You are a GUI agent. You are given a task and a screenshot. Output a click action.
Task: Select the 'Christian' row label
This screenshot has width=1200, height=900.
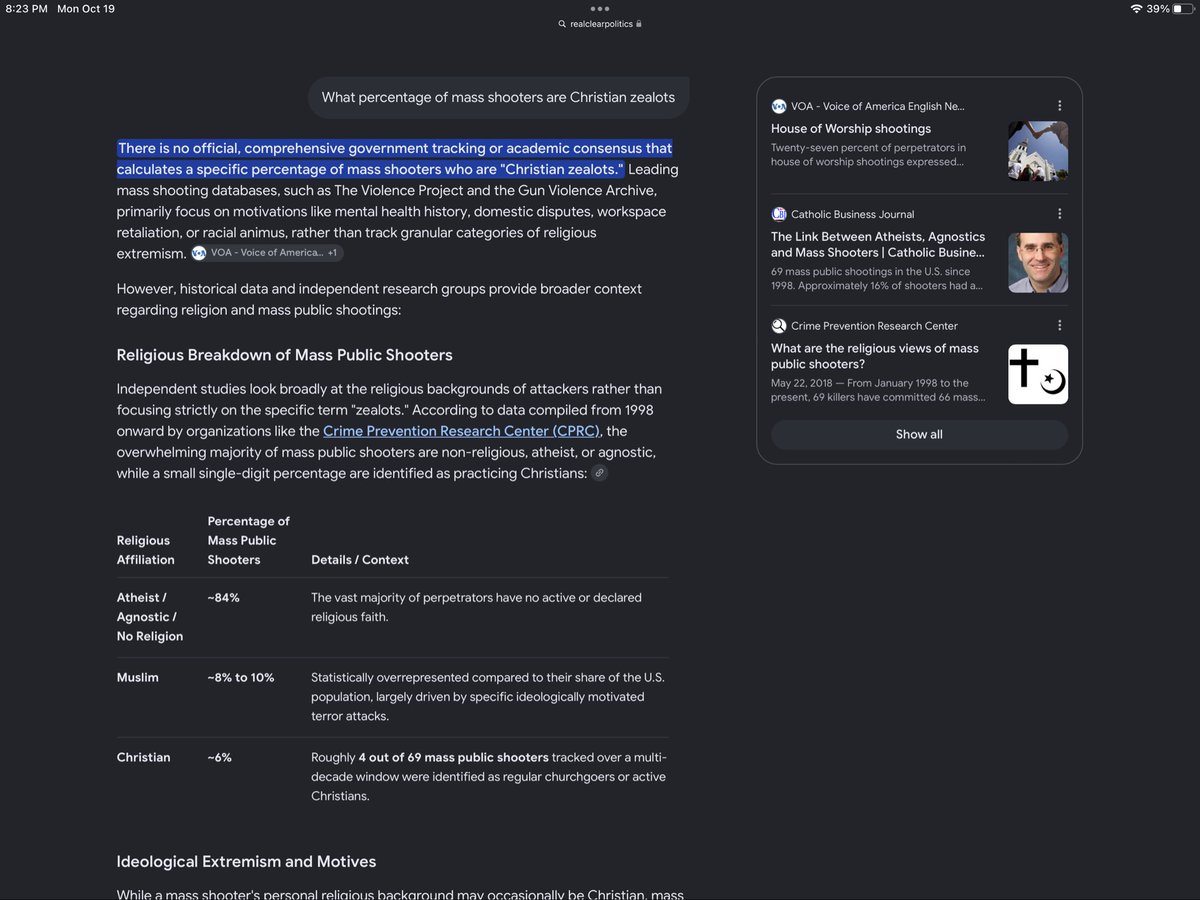click(144, 758)
